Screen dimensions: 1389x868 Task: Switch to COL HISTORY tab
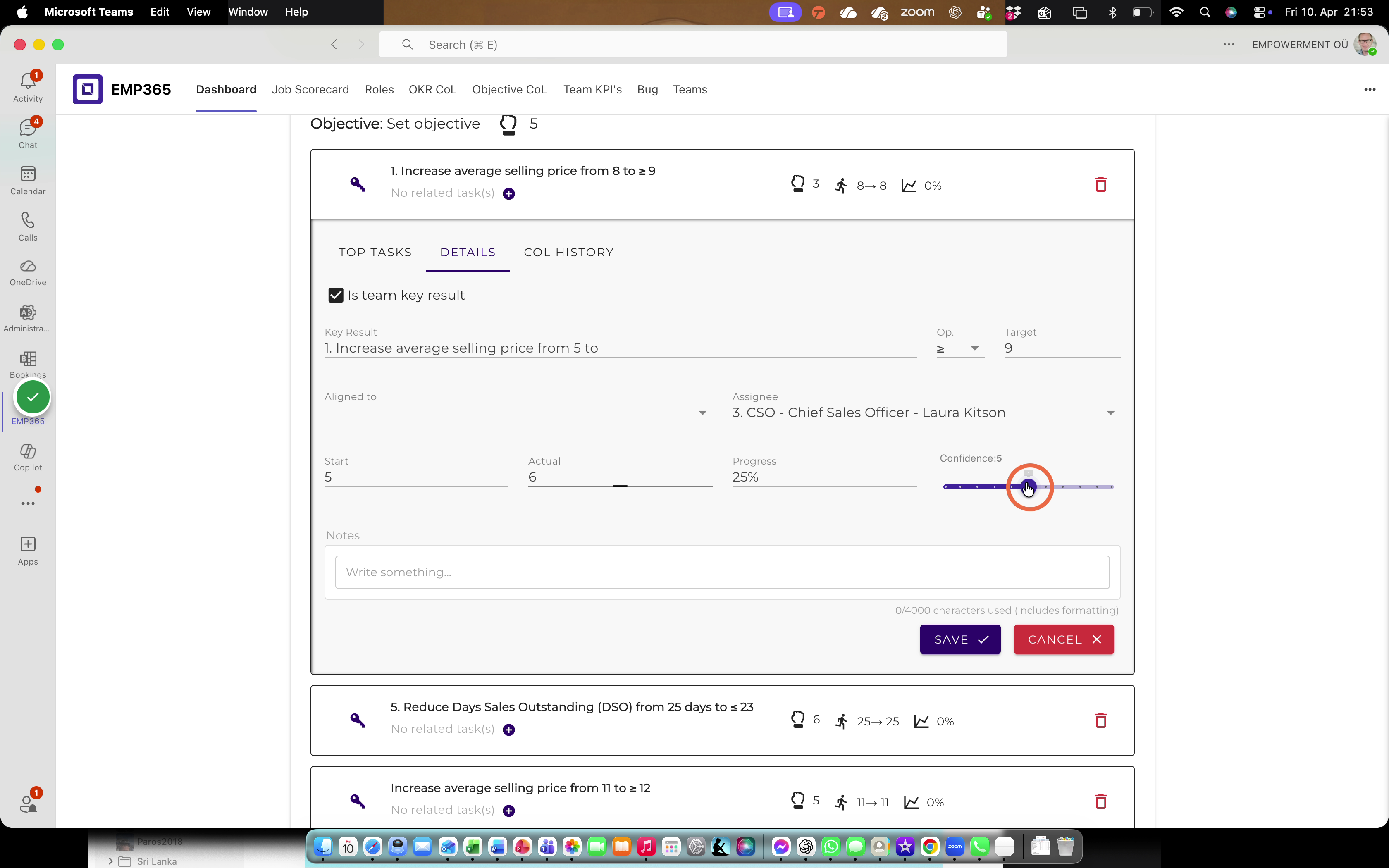tap(568, 253)
